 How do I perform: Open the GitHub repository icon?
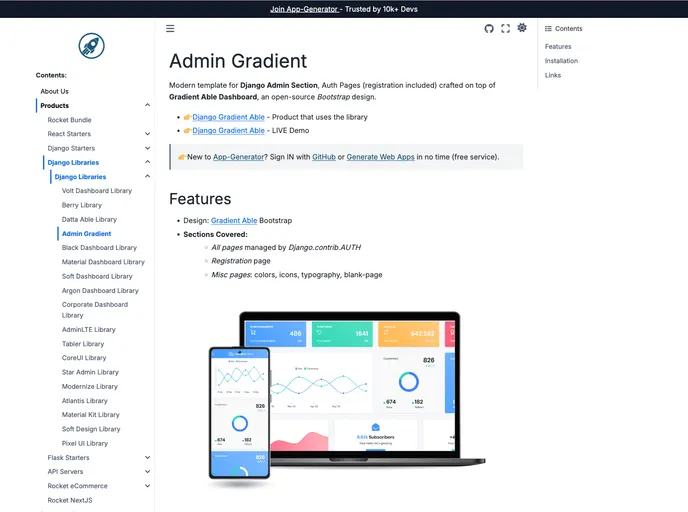click(x=489, y=29)
